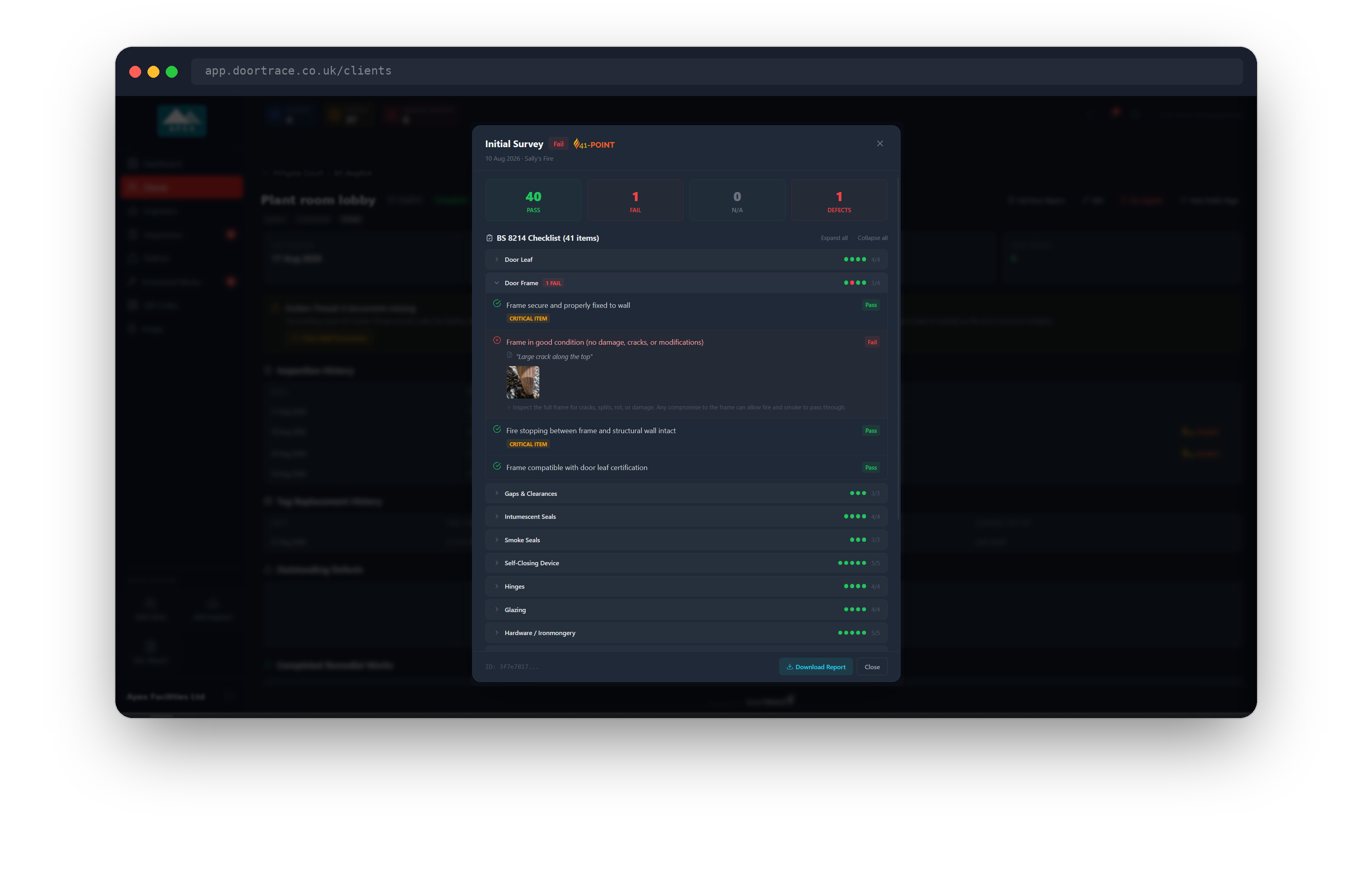Image resolution: width=1372 pixels, height=883 pixels.
Task: Click the 40 Pass summary card
Action: [x=533, y=200]
